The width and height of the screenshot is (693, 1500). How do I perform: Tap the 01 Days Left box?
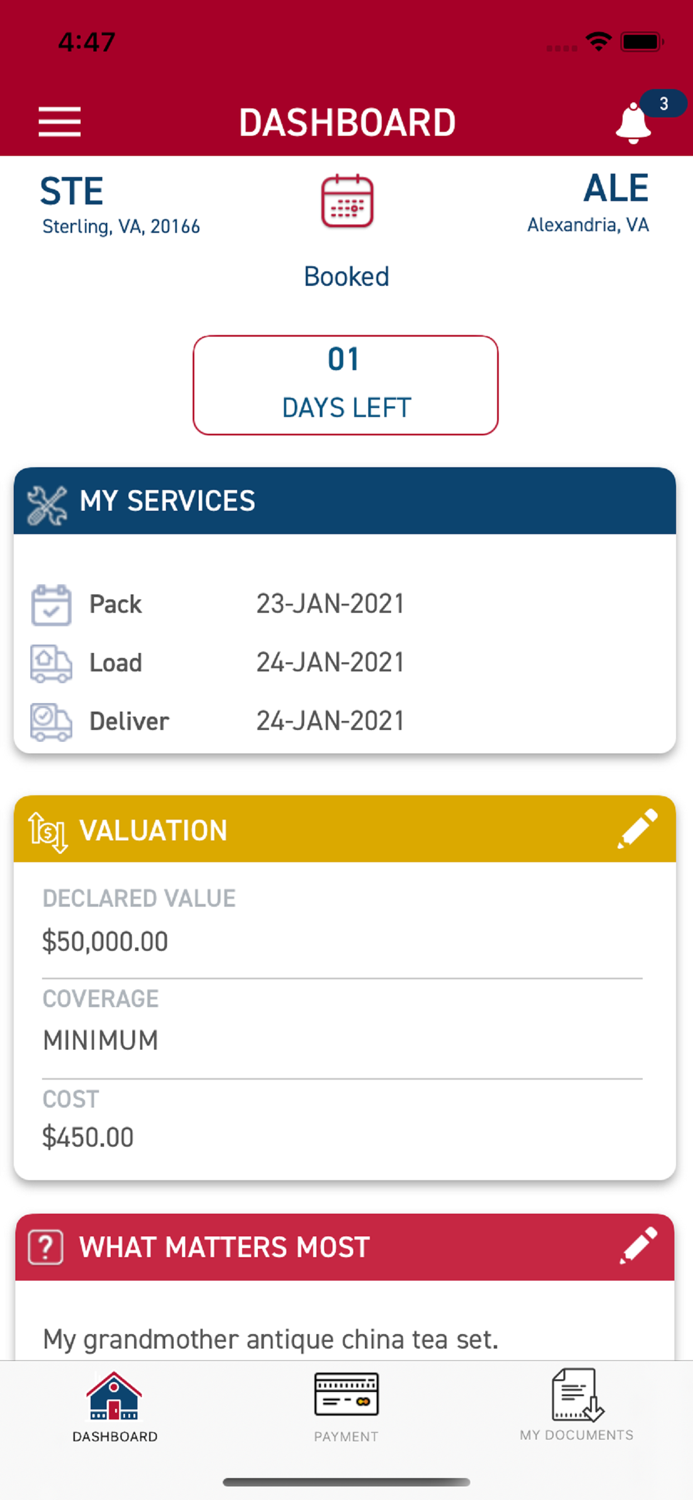click(x=346, y=385)
